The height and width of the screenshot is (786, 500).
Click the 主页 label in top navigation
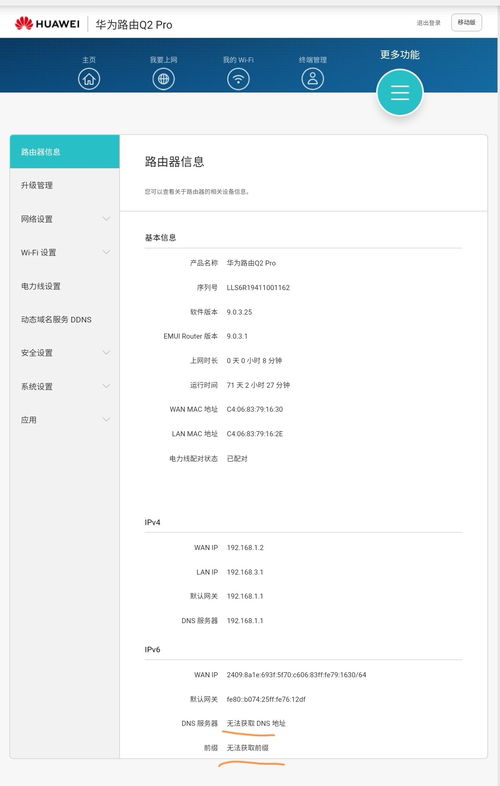tap(89, 60)
